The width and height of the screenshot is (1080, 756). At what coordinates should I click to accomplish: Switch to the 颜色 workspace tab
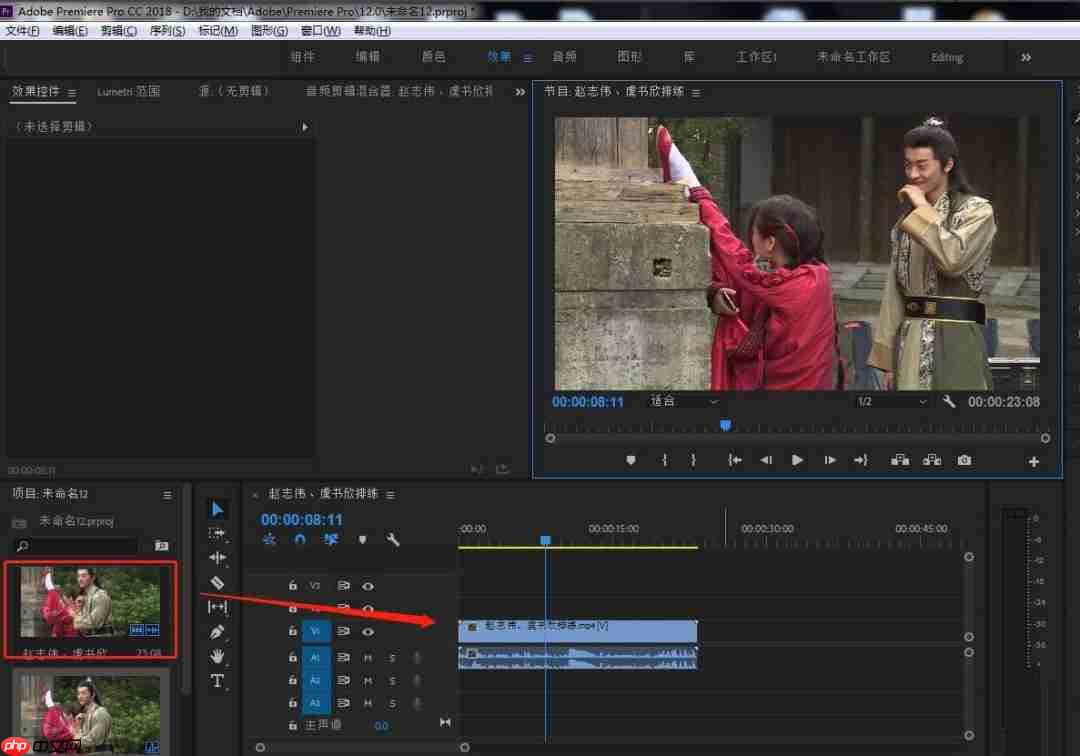[x=433, y=57]
